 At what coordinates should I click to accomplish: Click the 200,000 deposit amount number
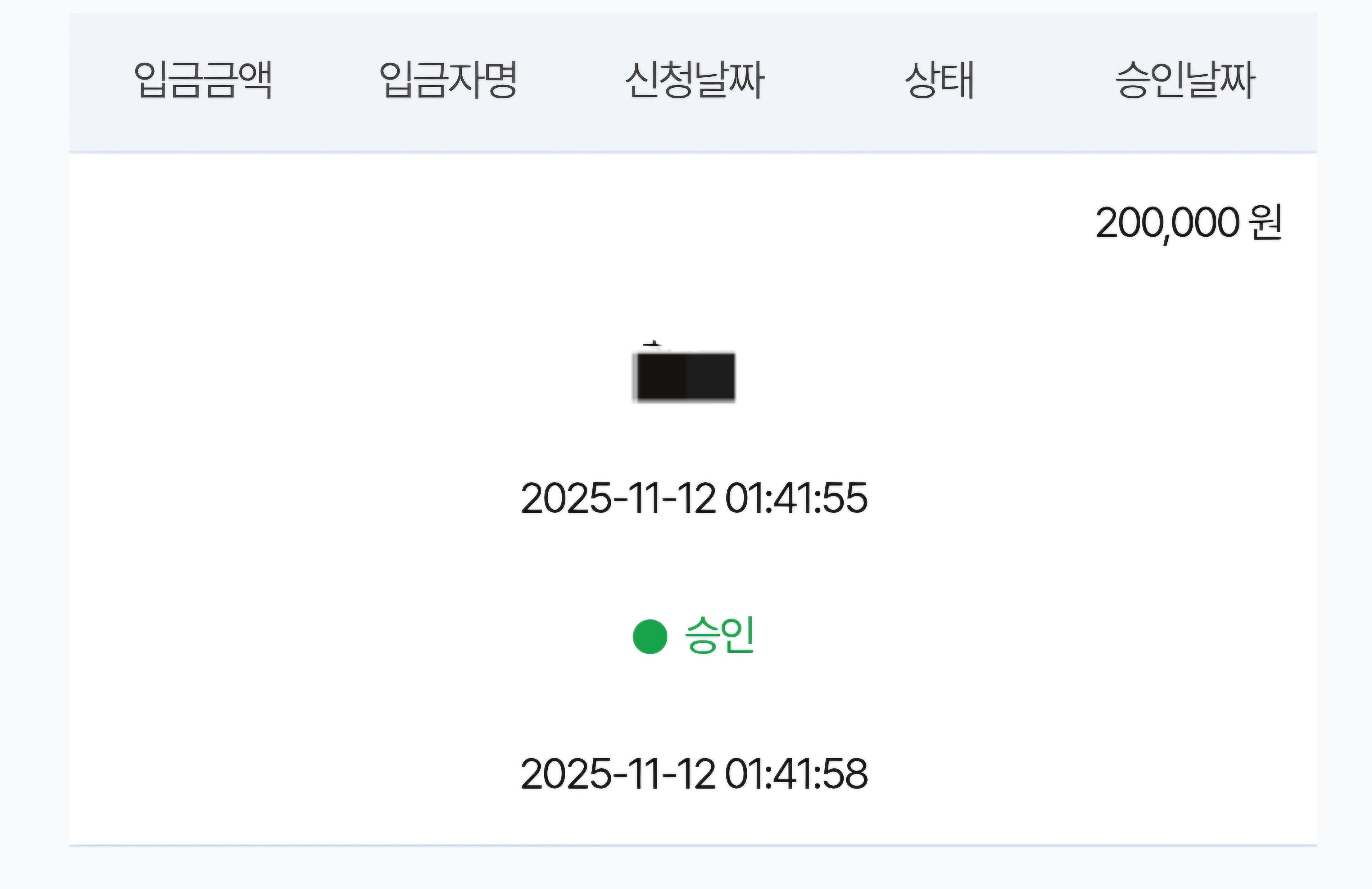coord(1167,223)
